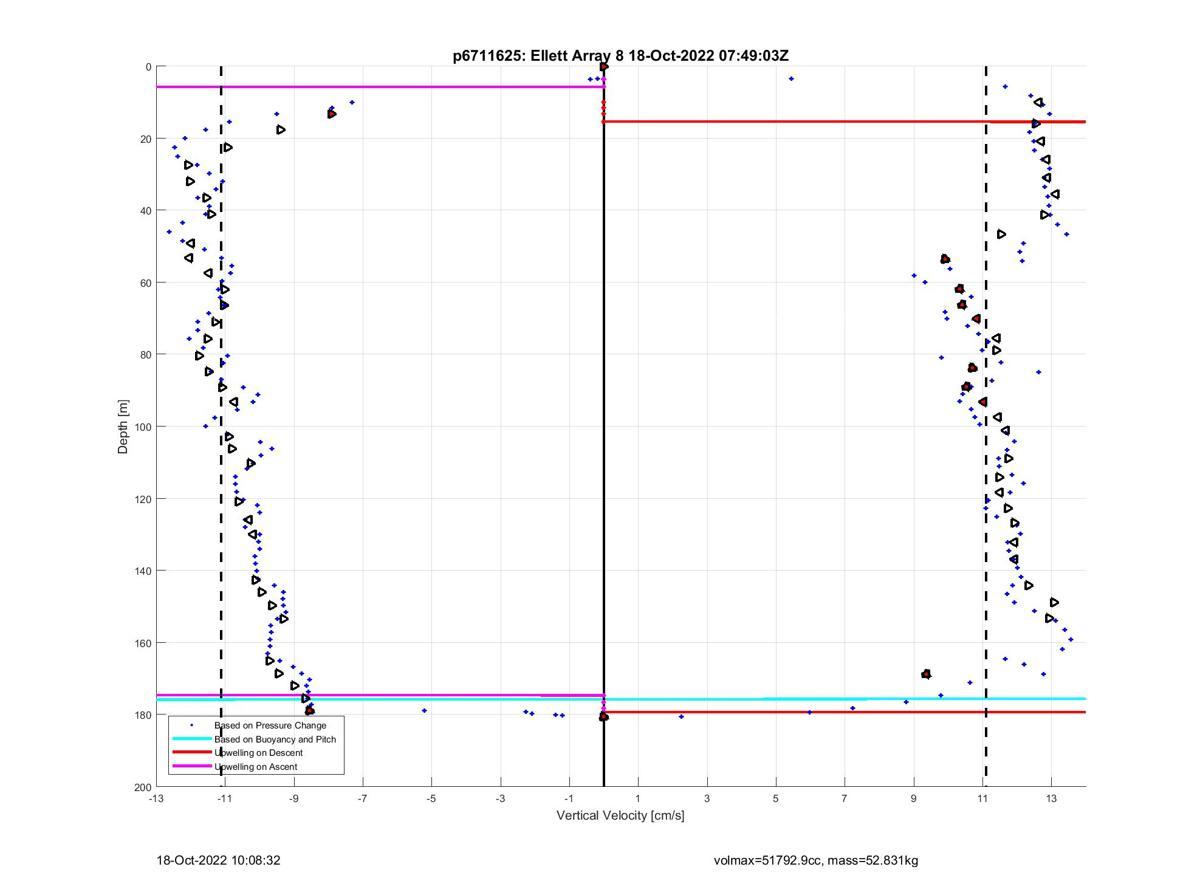Click depth axis tick label 140
1200x885 pixels.
coord(142,571)
